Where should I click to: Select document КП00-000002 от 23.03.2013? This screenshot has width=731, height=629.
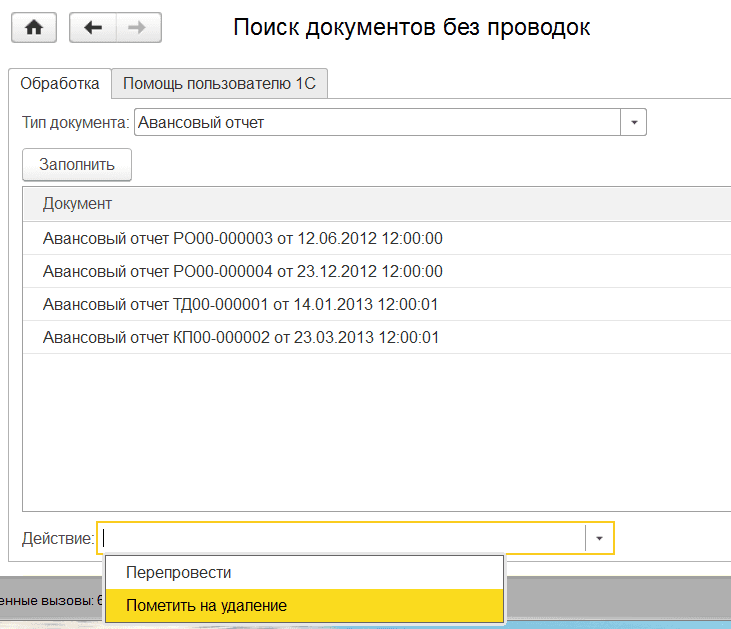[377, 337]
